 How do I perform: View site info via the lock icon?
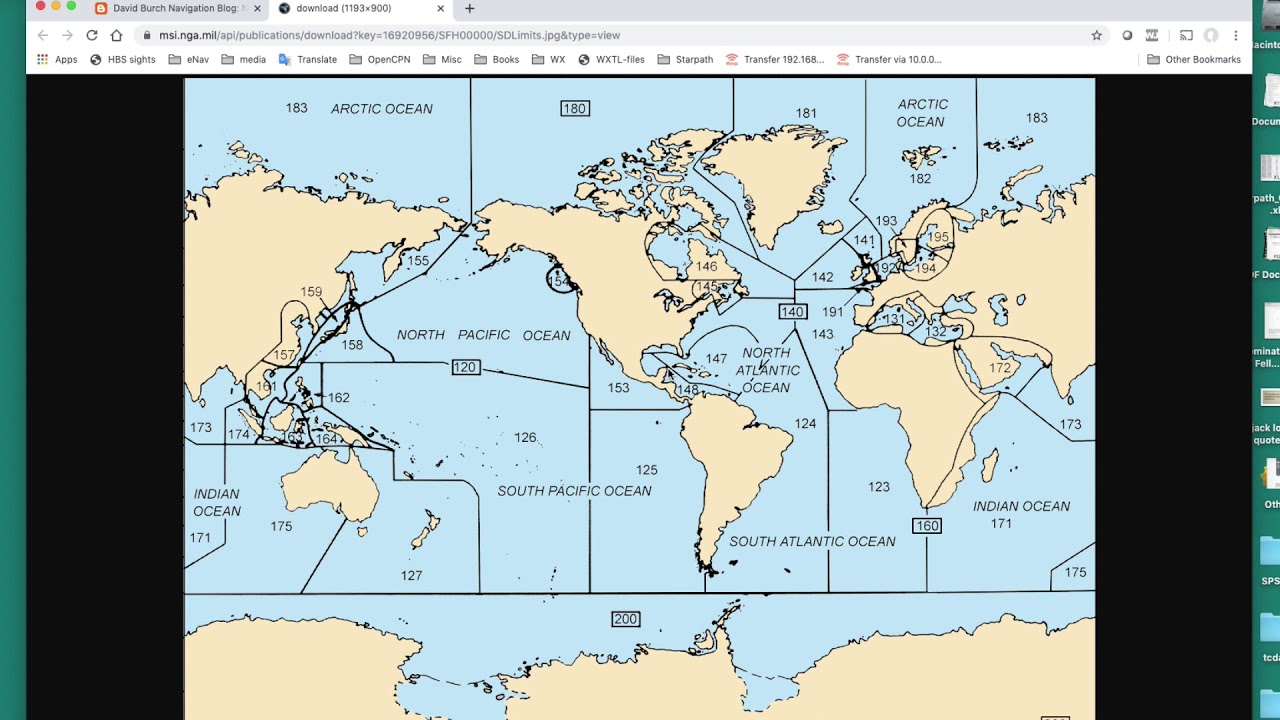(x=148, y=35)
